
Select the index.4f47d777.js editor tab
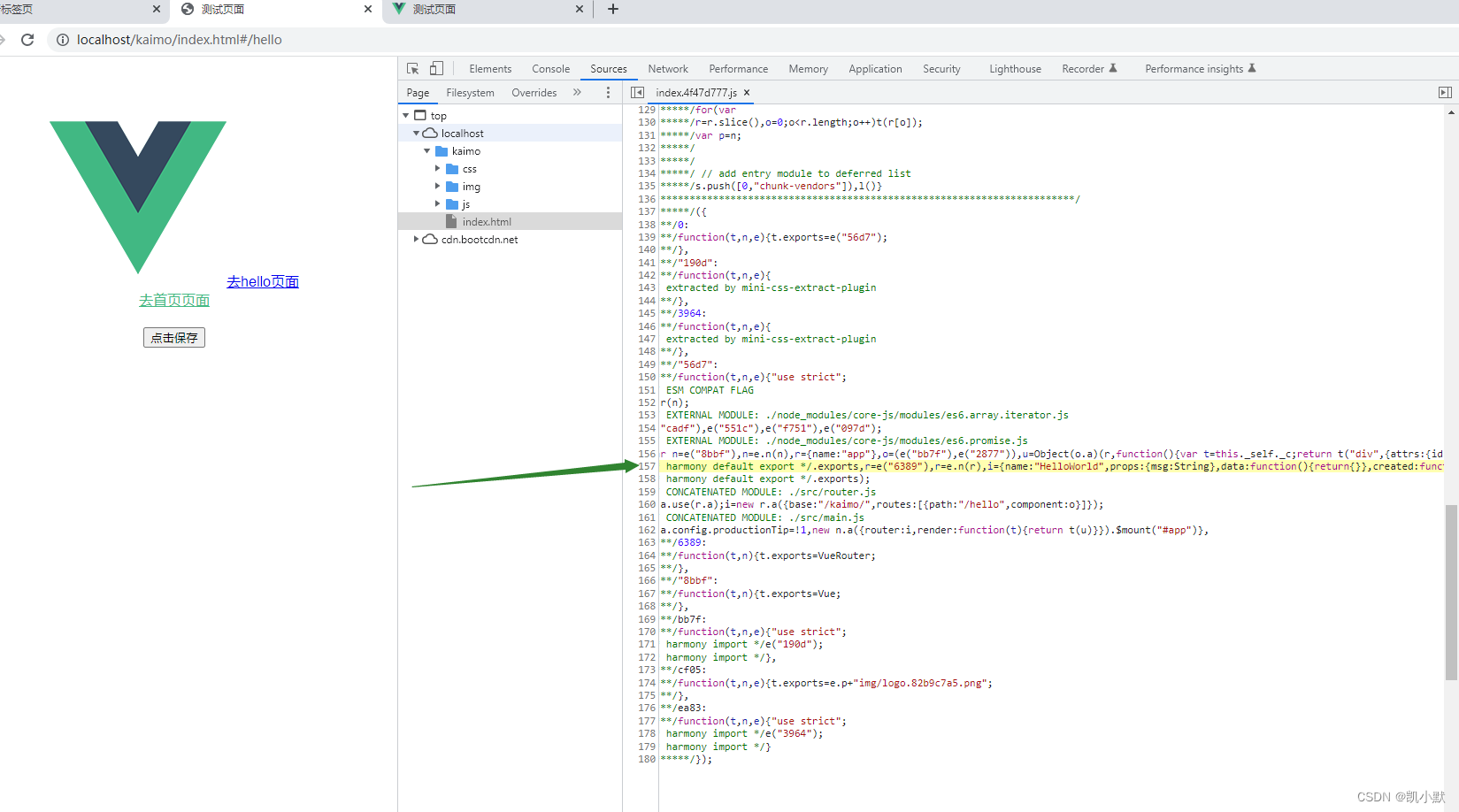coord(695,93)
